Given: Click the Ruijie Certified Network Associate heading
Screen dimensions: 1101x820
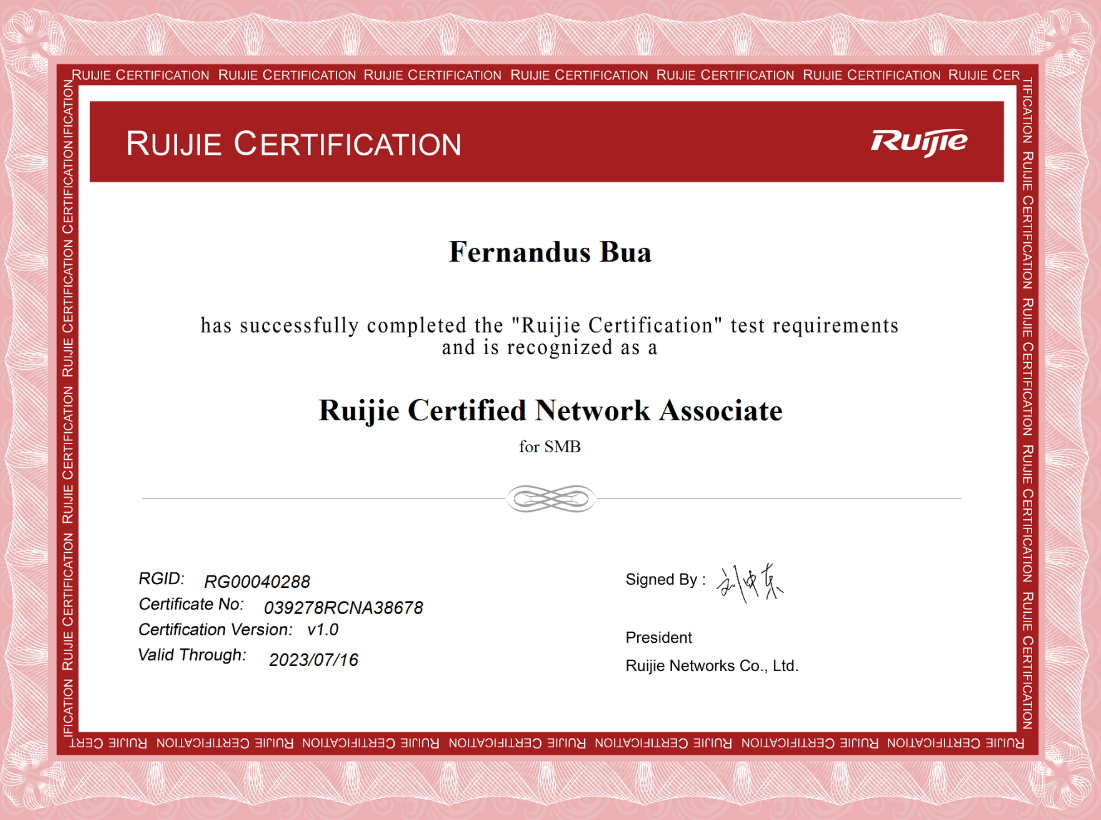Looking at the screenshot, I should (x=550, y=410).
